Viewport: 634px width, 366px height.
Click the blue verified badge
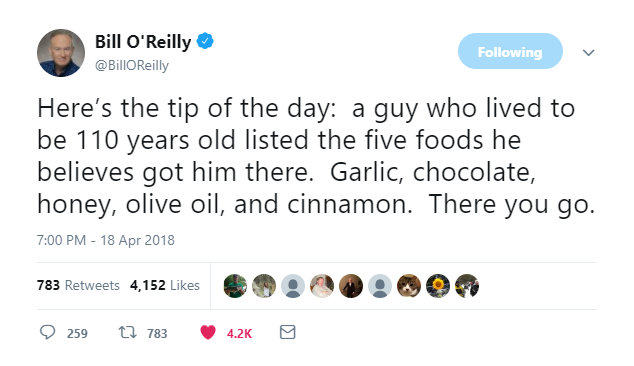[x=205, y=41]
